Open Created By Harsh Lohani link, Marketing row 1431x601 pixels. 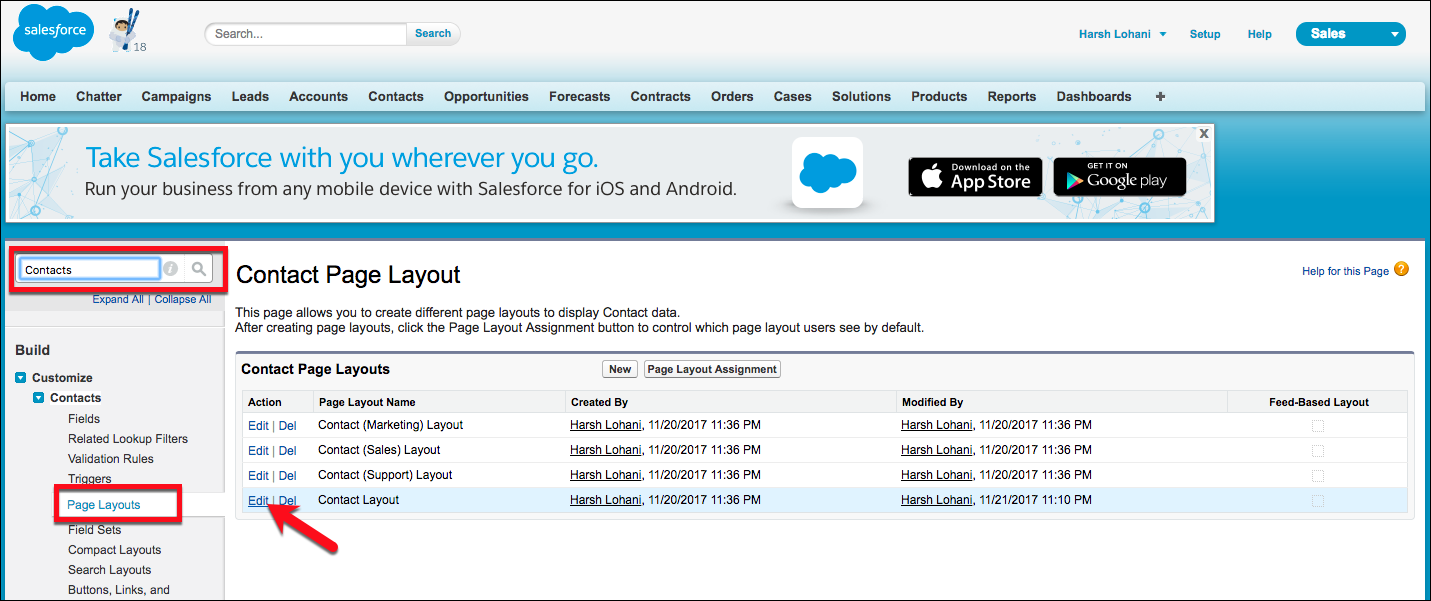[605, 425]
